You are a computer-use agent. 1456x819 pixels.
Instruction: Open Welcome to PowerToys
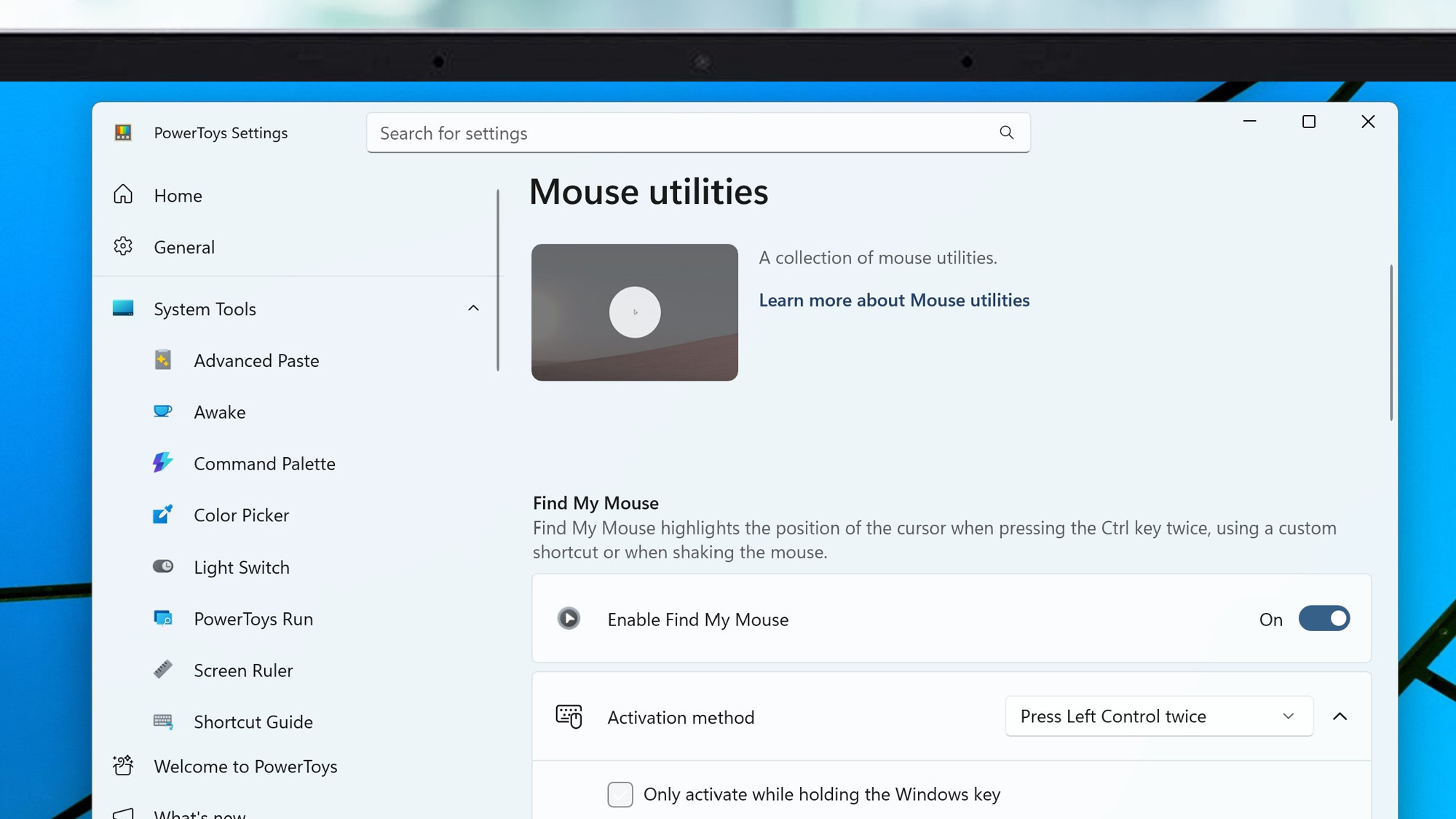(245, 767)
